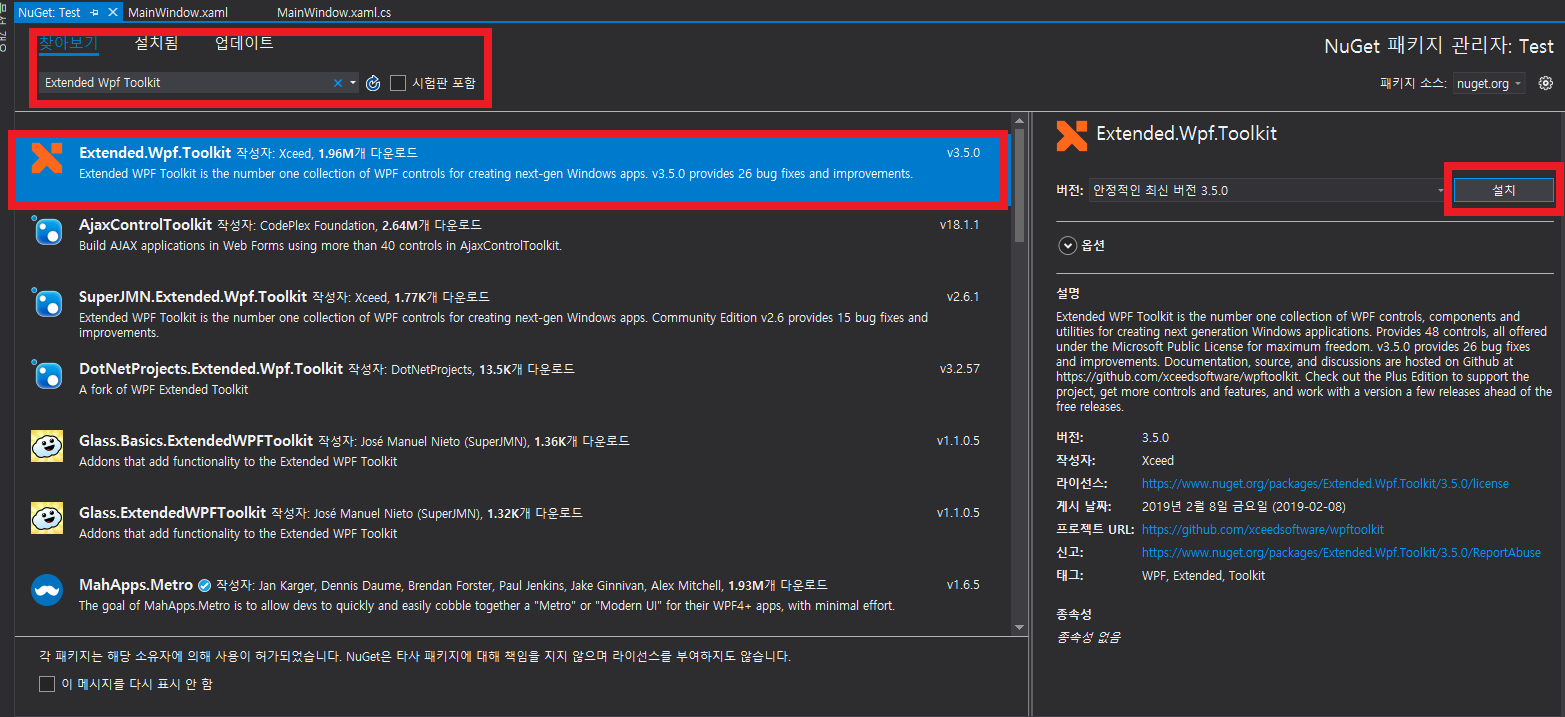The height and width of the screenshot is (717, 1565).
Task: Click Extended.Wpf.Toolkit logo in the details pane
Action: tap(1072, 135)
